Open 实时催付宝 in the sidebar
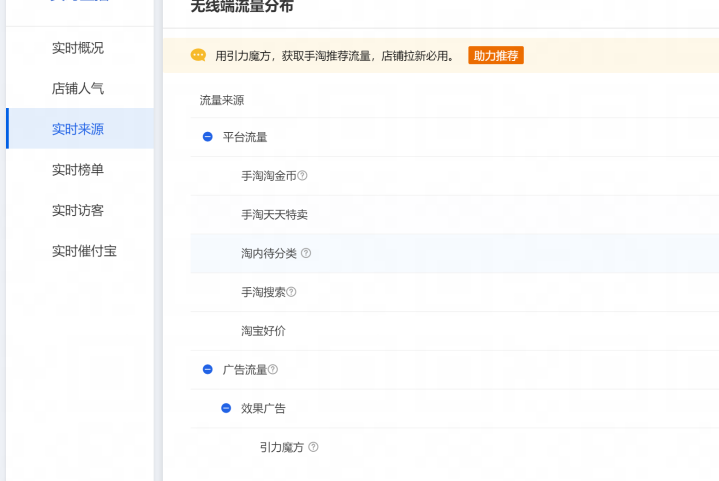Viewport: 719px width, 481px height. click(x=84, y=251)
